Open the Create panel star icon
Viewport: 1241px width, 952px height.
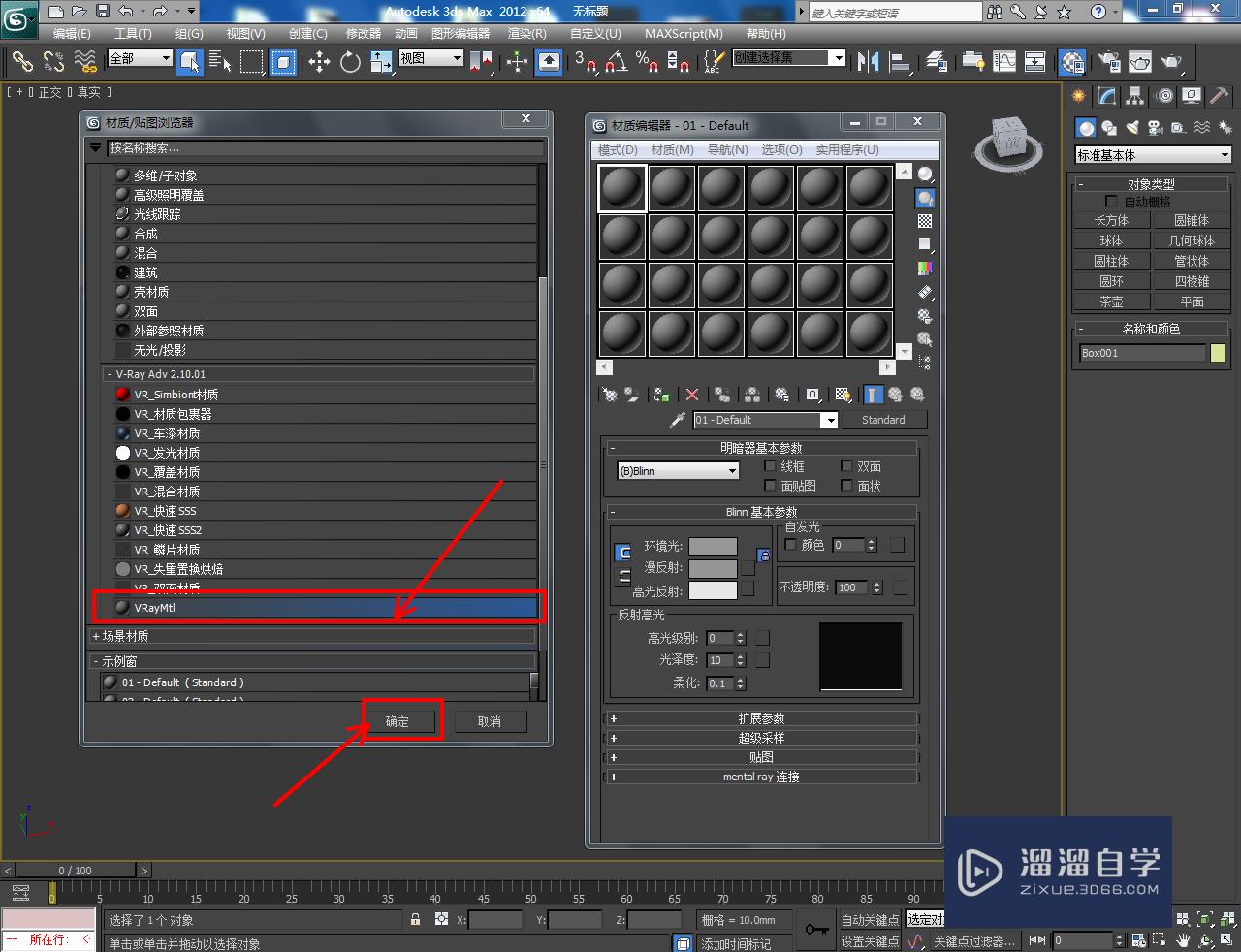tap(1079, 96)
